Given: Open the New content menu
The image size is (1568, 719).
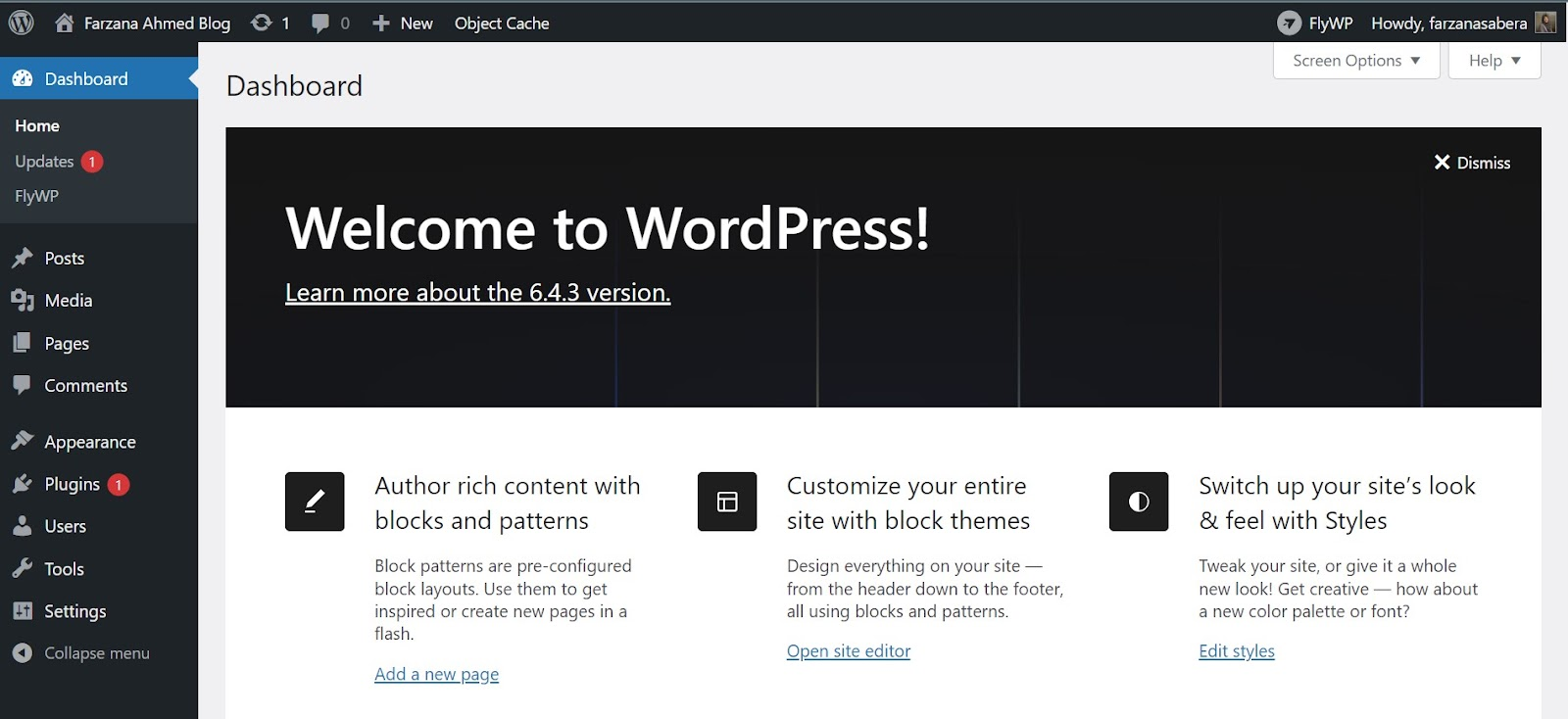Looking at the screenshot, I should coord(403,23).
